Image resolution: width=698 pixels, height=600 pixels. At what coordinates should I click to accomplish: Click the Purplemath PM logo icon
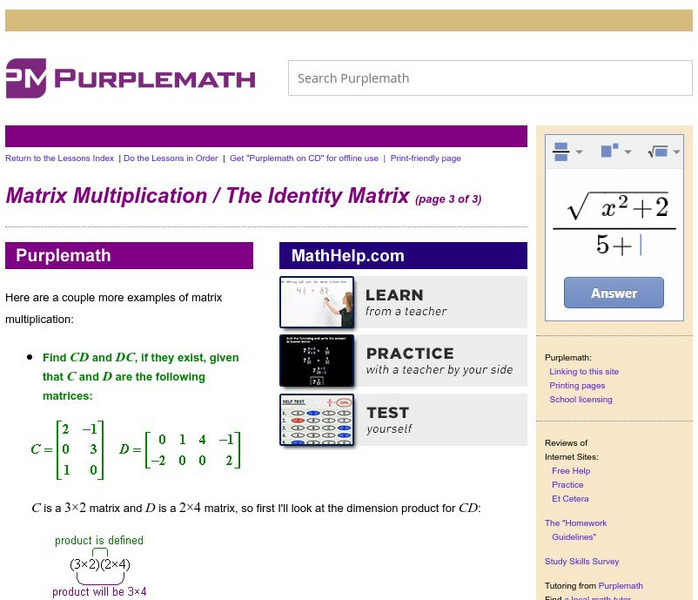pyautogui.click(x=26, y=78)
